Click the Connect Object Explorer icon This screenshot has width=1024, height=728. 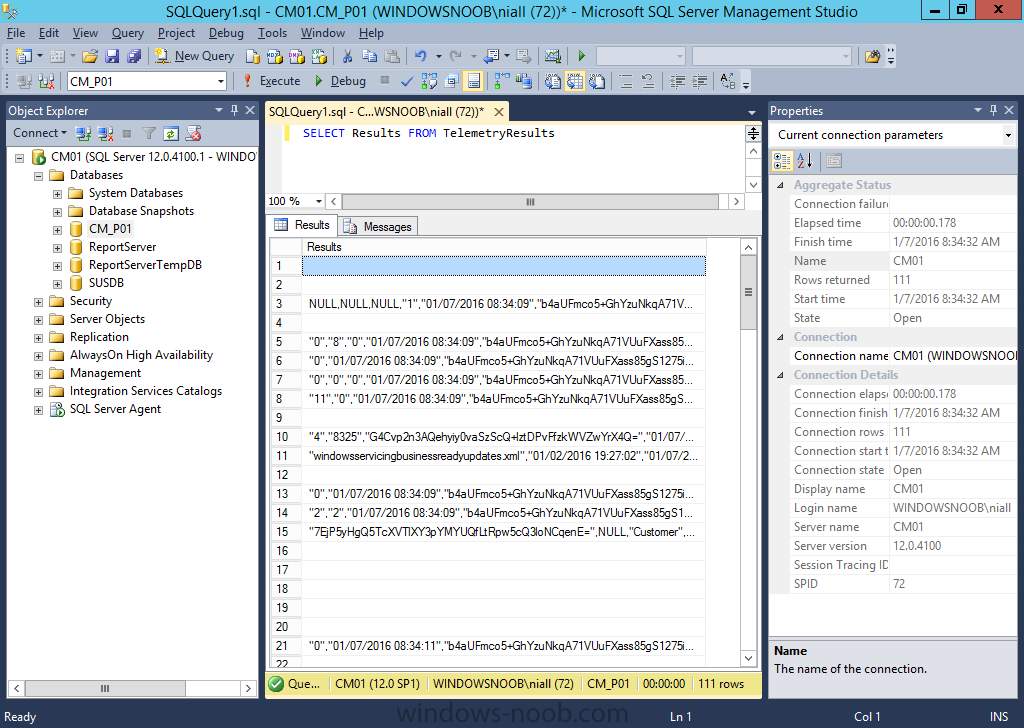point(83,134)
